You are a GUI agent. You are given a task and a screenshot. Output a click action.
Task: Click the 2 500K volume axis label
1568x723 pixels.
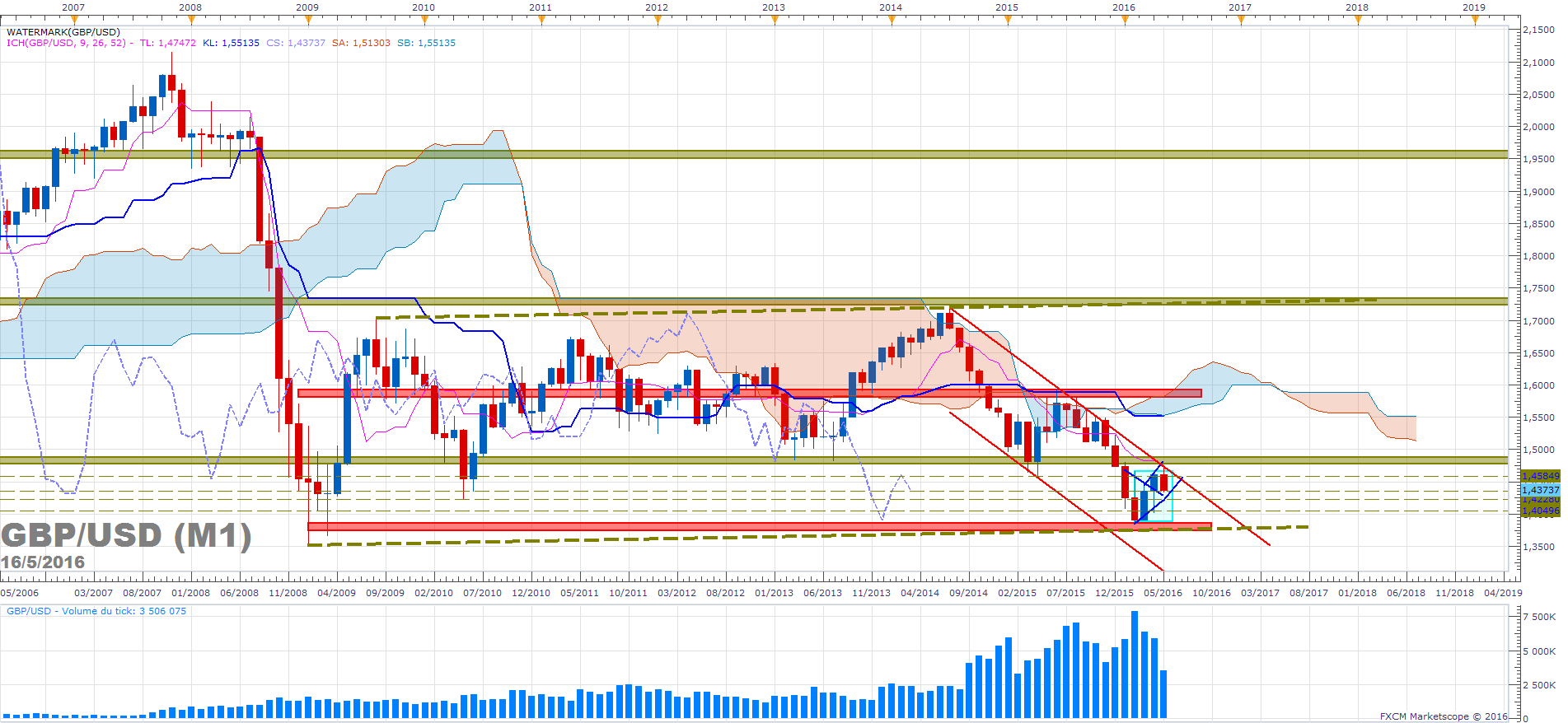coord(1540,685)
